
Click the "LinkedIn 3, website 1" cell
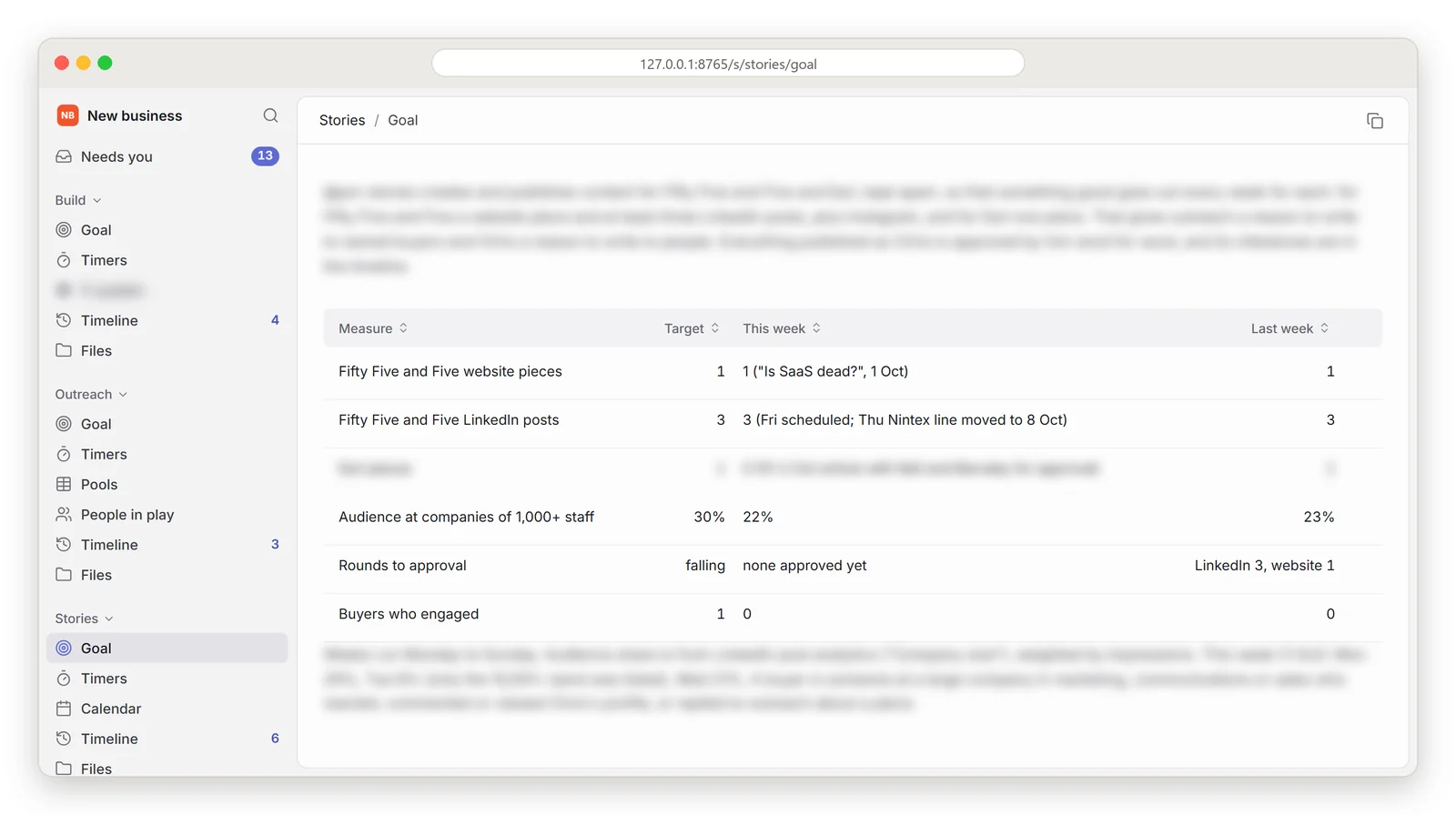[x=1265, y=566]
